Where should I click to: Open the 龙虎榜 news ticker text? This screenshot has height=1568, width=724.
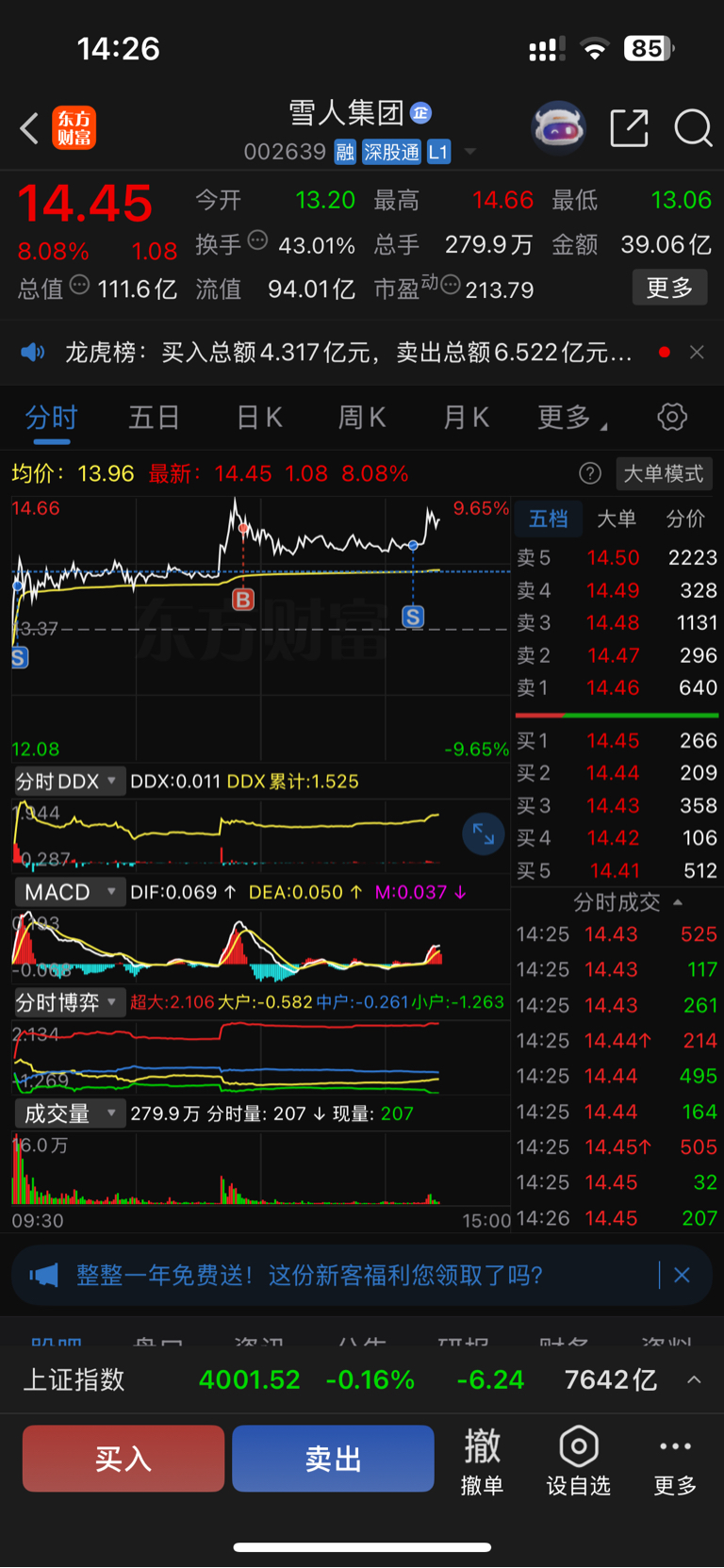tap(348, 353)
